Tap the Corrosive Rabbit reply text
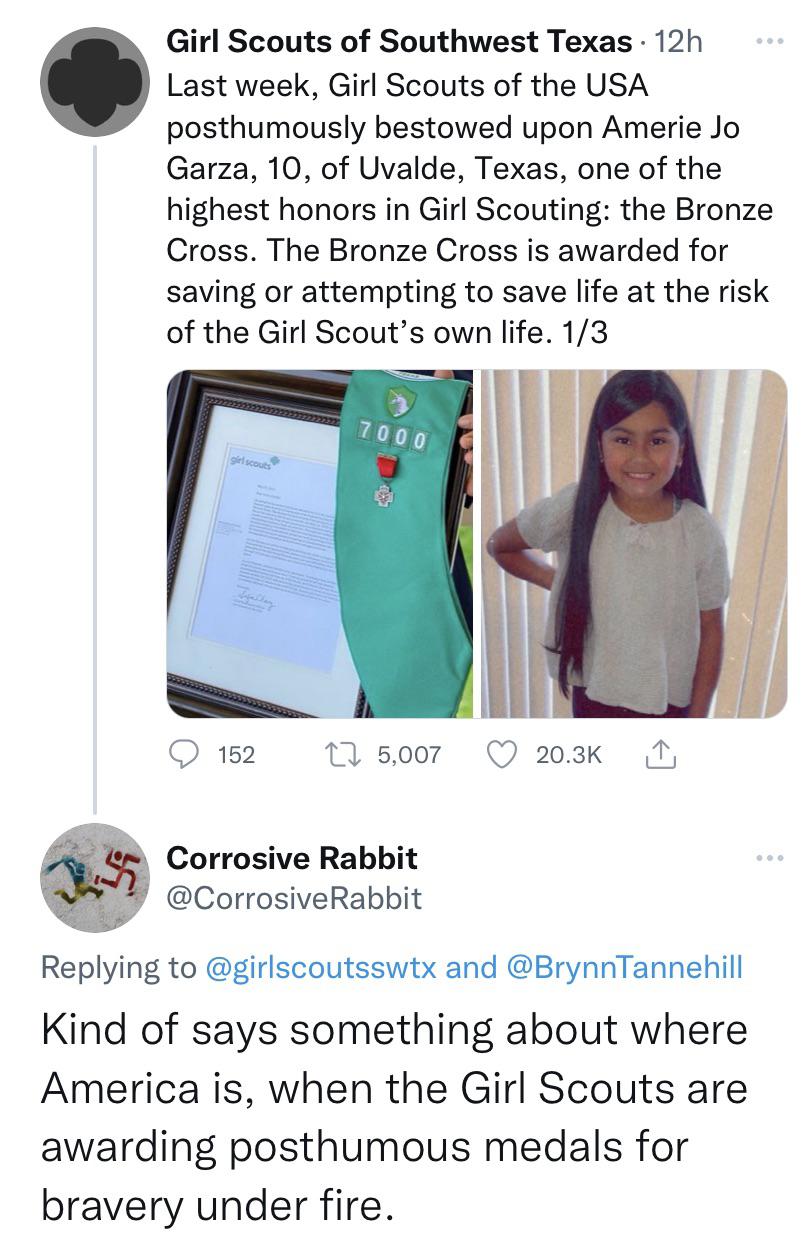Screen dimensions: 811x1248 [x=394, y=1117]
